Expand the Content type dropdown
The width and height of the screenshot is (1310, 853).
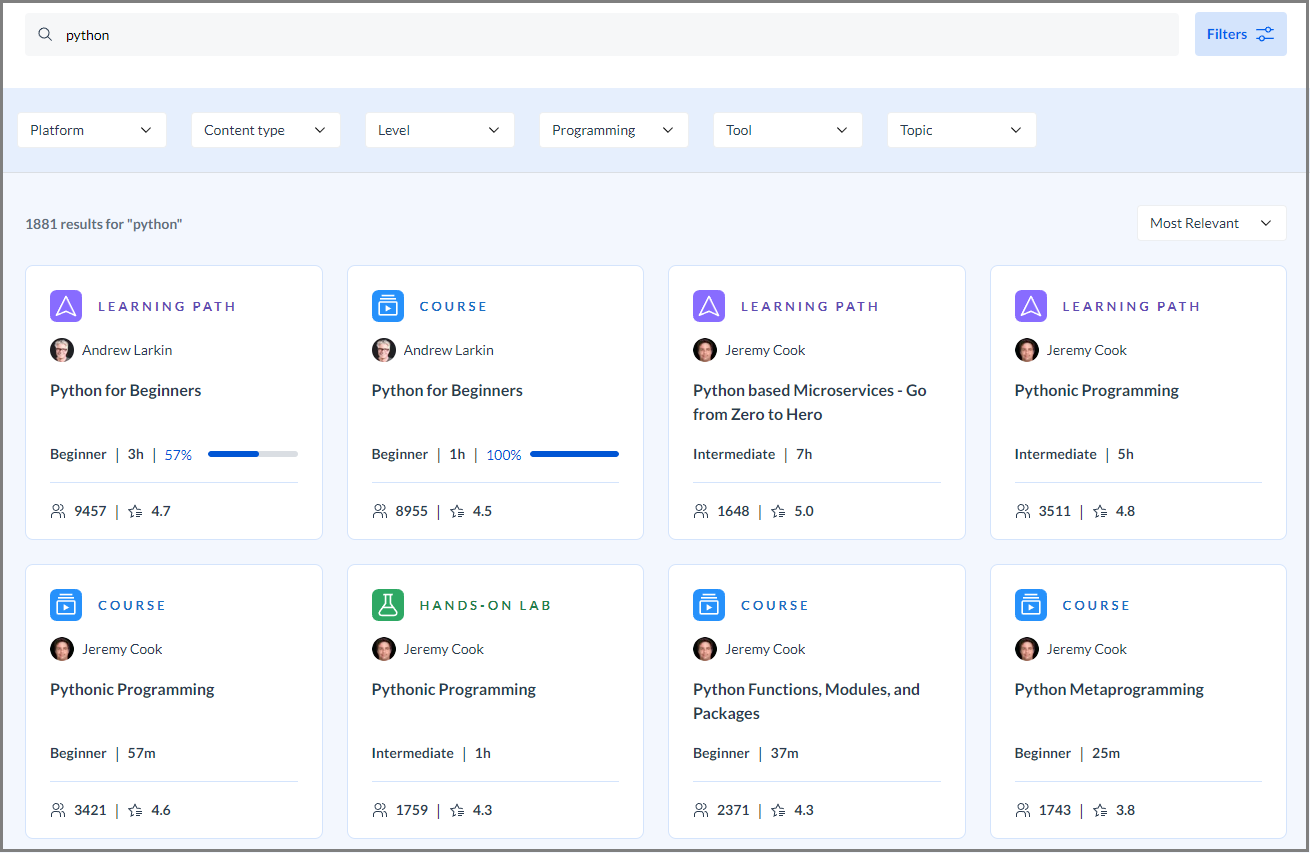click(266, 130)
